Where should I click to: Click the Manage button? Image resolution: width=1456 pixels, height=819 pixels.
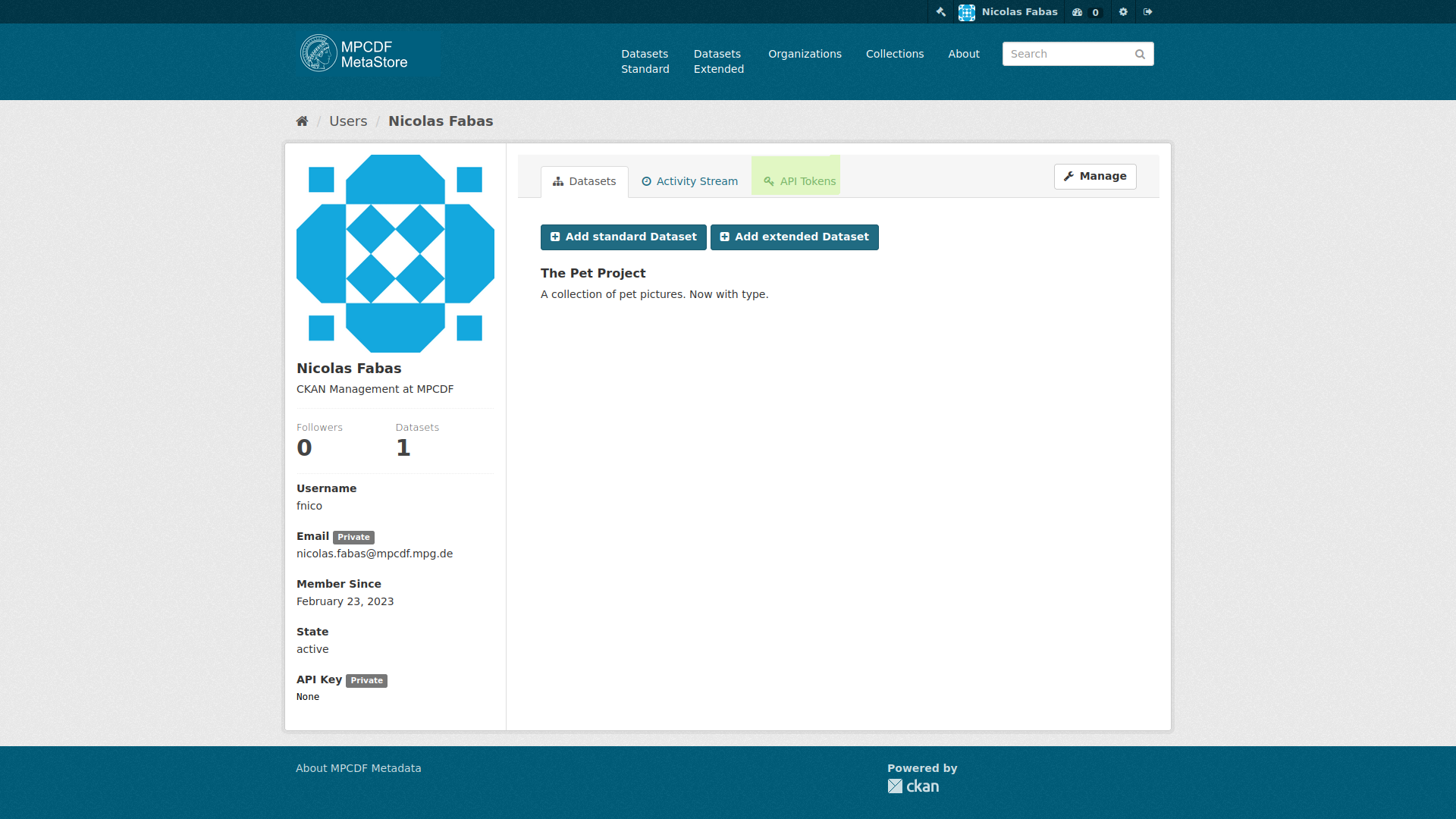coord(1095,176)
